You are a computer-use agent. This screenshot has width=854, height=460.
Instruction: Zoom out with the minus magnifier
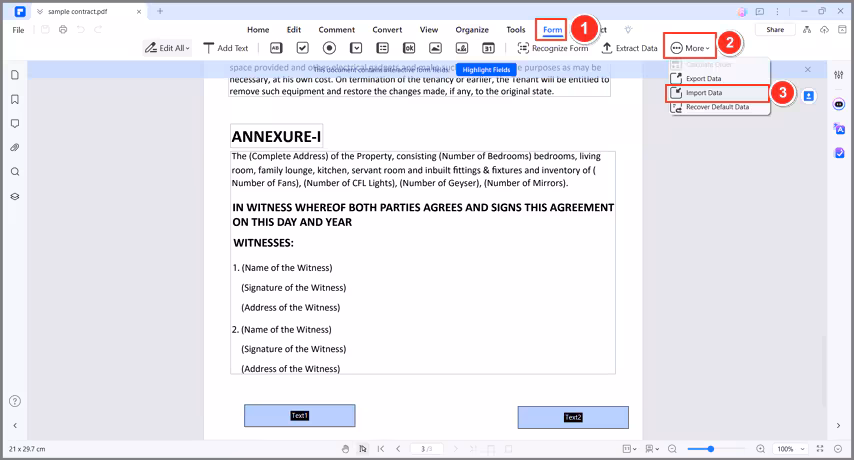tap(673, 449)
